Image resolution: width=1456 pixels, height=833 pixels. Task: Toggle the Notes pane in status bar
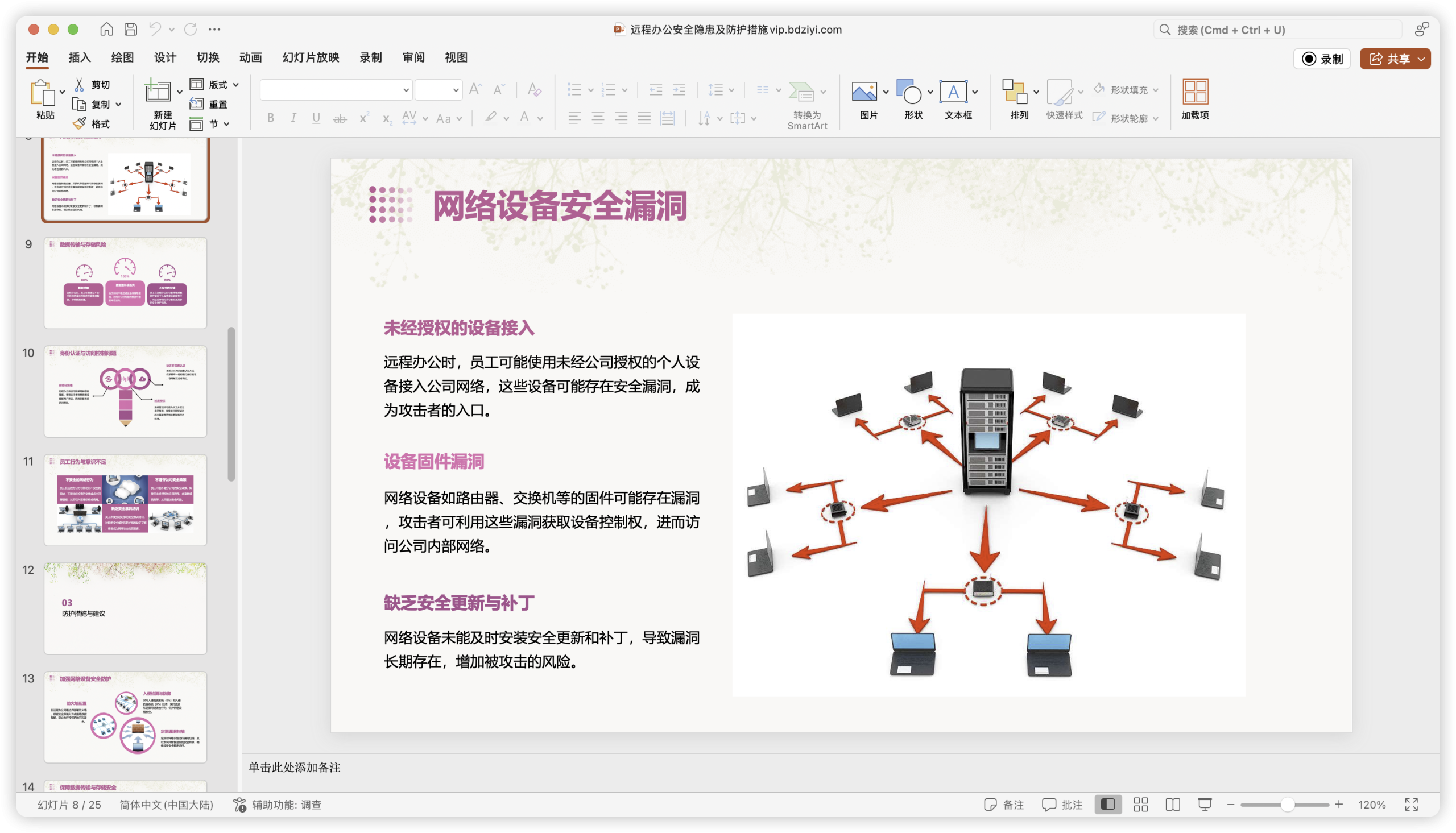tap(1003, 805)
